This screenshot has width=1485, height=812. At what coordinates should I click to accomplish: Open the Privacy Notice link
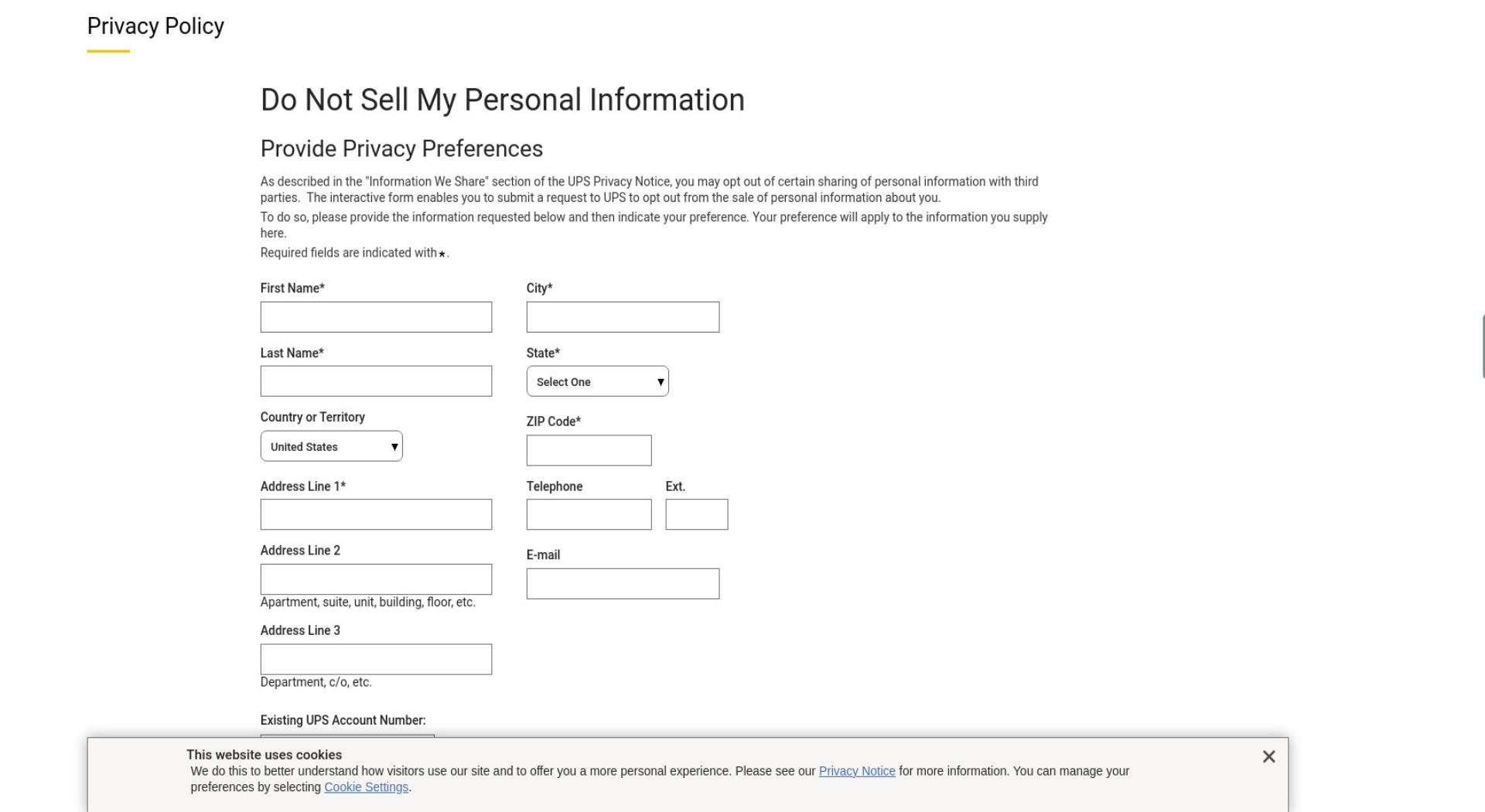(857, 771)
